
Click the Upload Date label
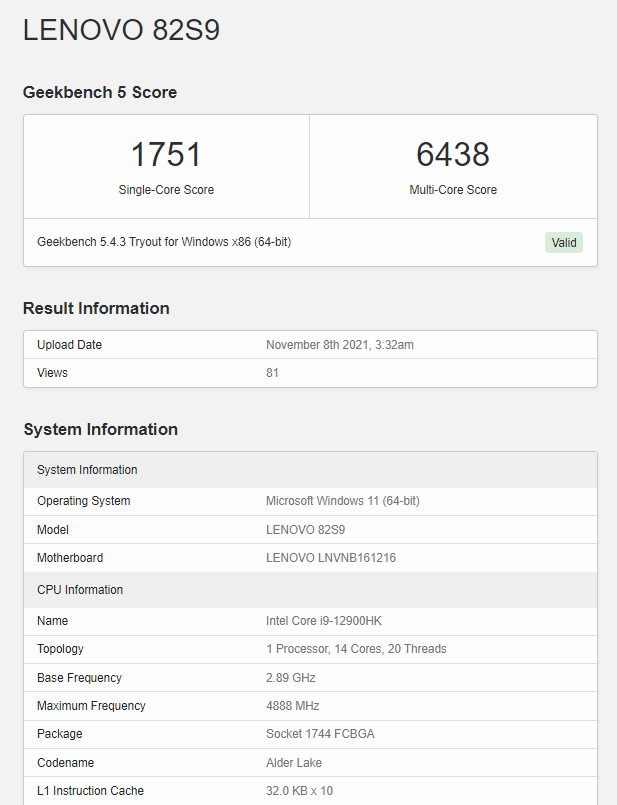69,345
